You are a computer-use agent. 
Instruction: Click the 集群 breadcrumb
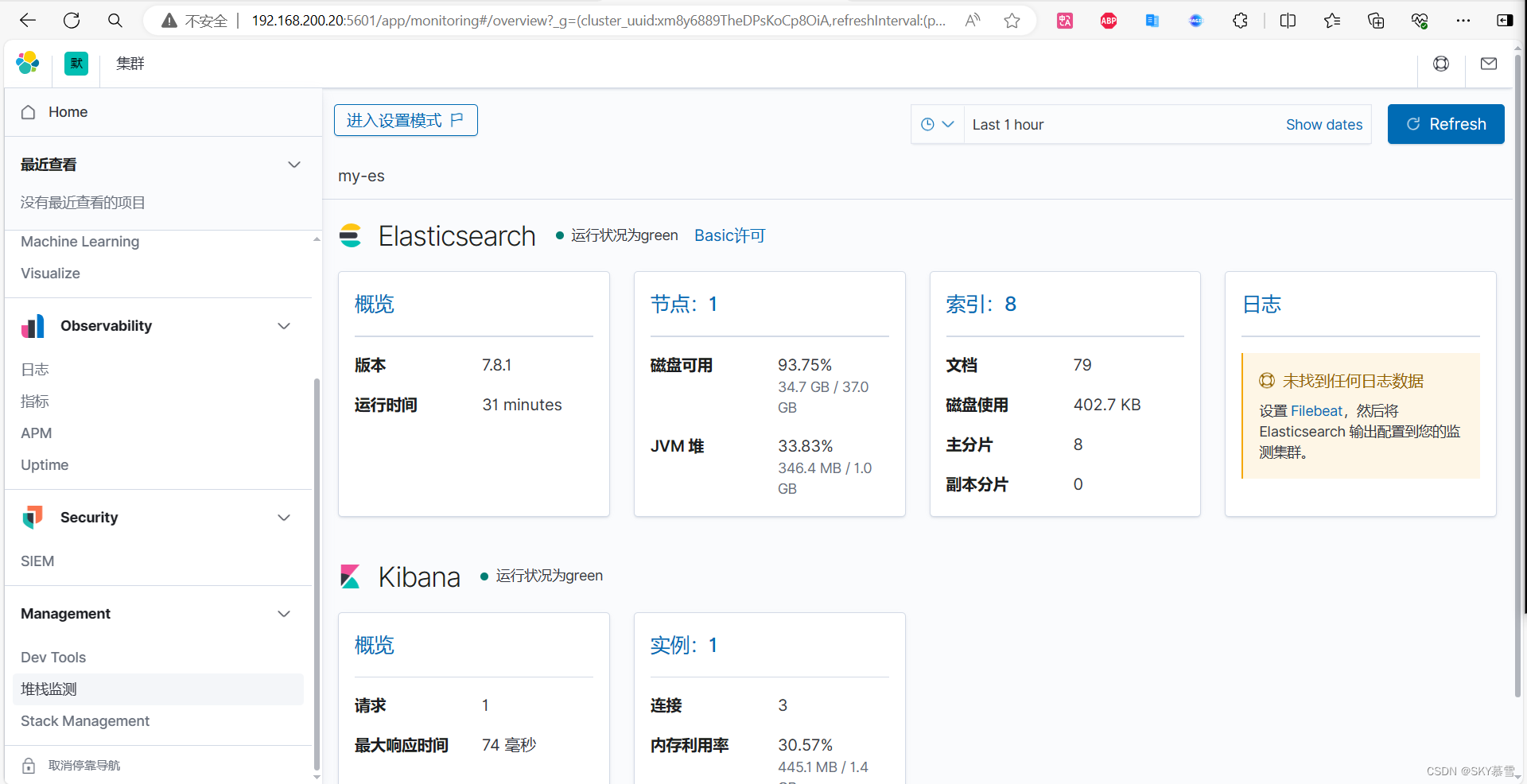pos(130,64)
